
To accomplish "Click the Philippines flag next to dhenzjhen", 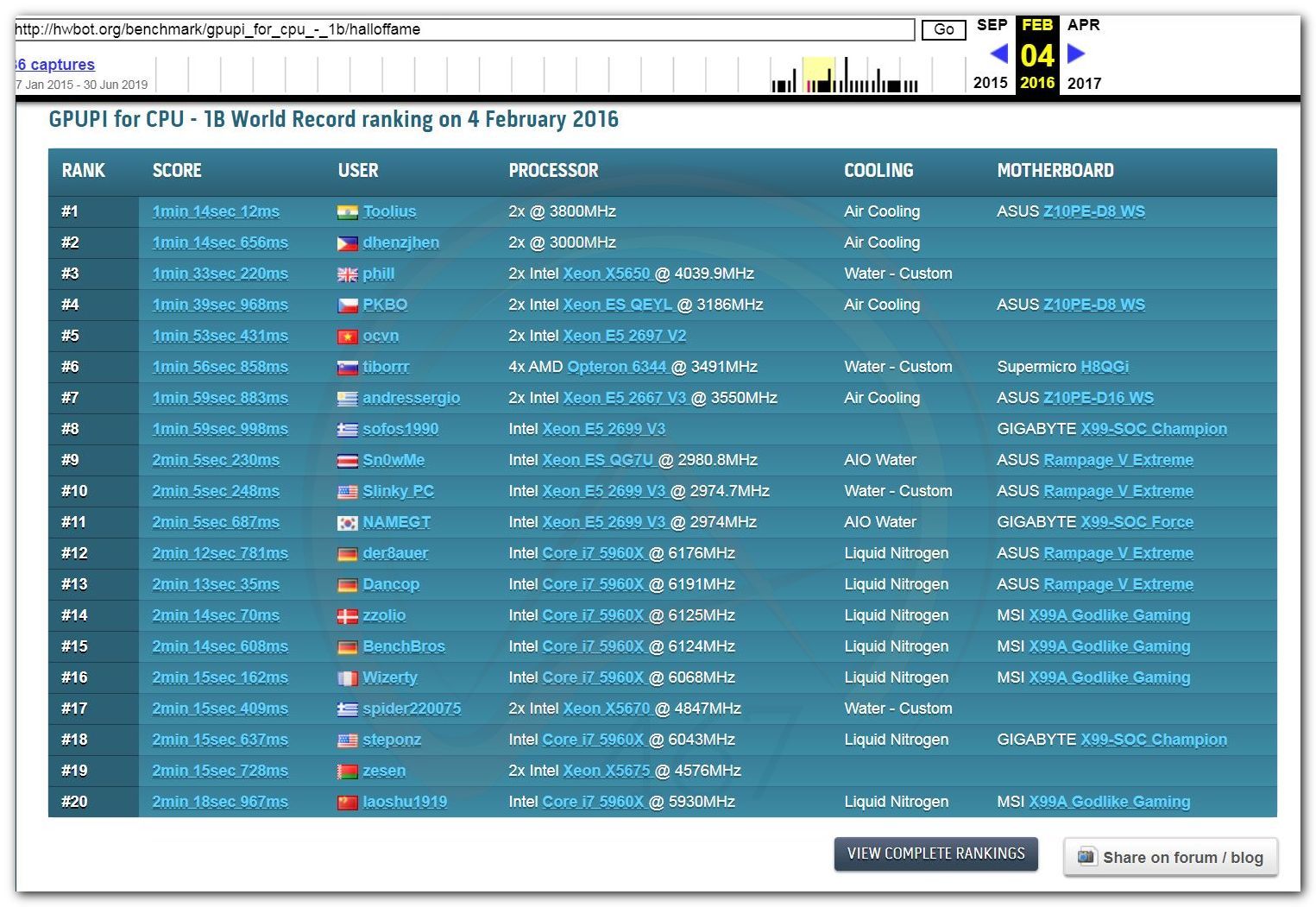I will tap(347, 243).
